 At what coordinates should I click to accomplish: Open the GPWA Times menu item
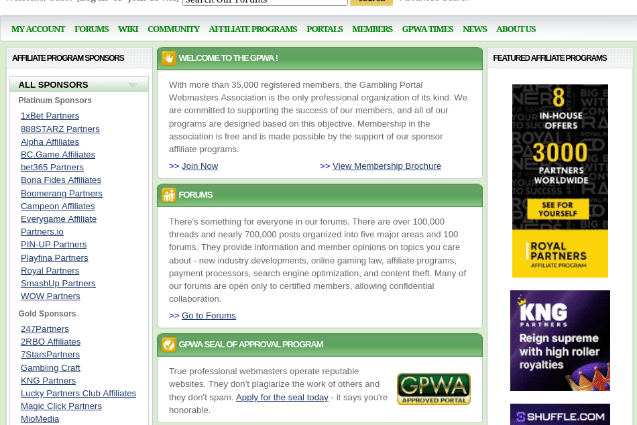click(427, 29)
